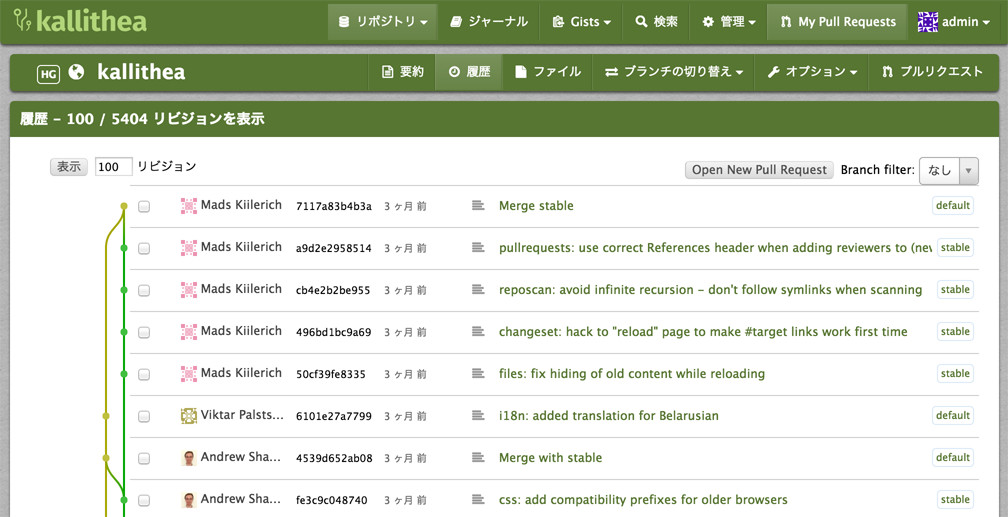The width and height of the screenshot is (1008, 517).
Task: Expand message icon for Merge with stable
Action: coord(478,458)
